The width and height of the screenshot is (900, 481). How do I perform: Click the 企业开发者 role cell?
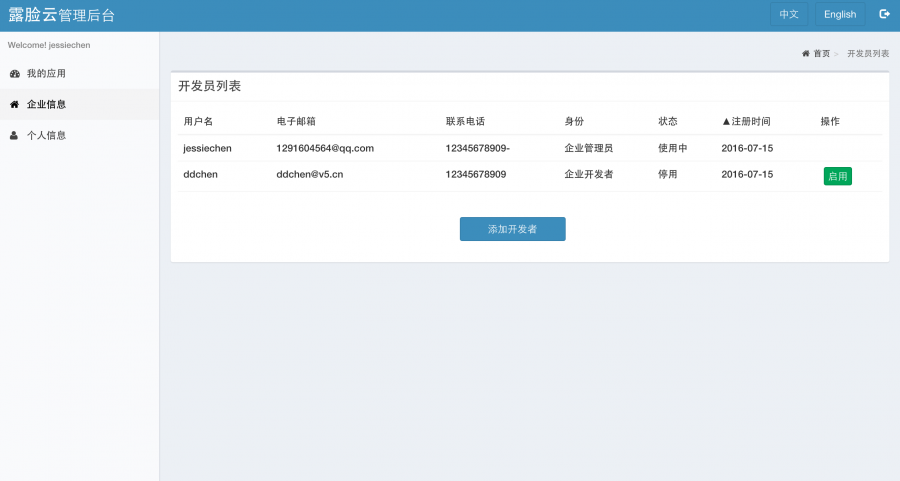(x=588, y=174)
